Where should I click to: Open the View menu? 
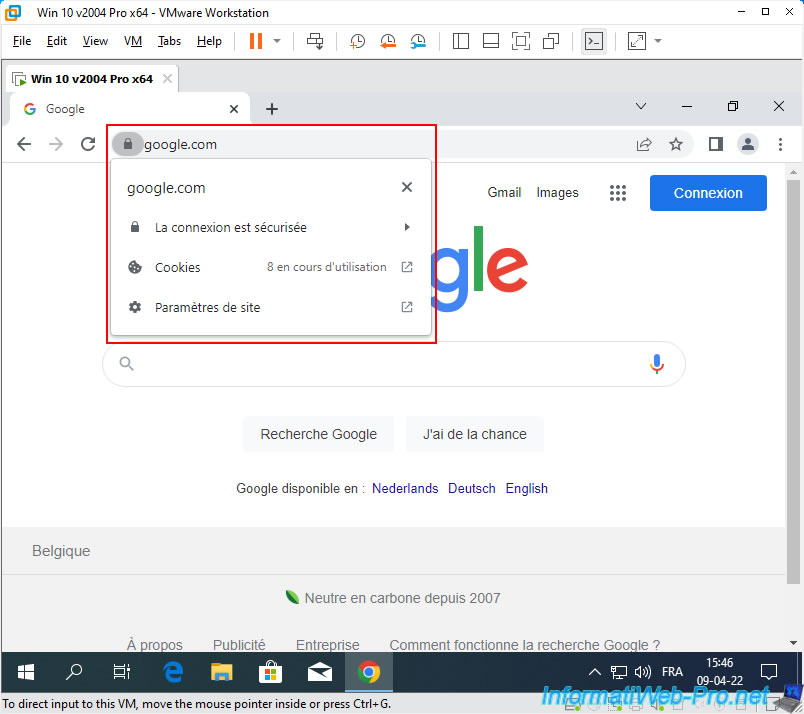(95, 41)
